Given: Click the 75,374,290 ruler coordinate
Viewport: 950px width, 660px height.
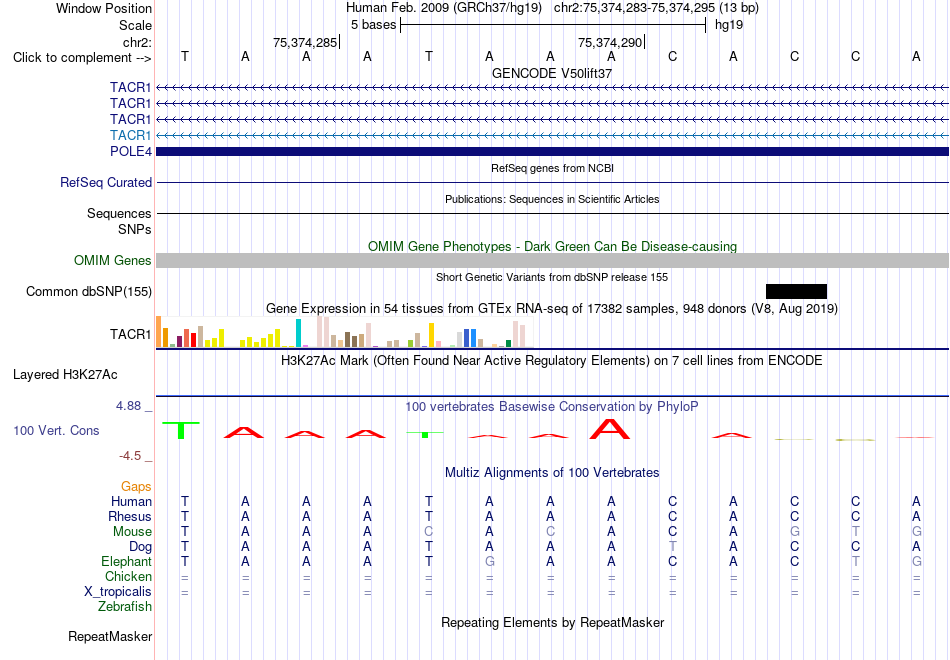Looking at the screenshot, I should (x=610, y=42).
